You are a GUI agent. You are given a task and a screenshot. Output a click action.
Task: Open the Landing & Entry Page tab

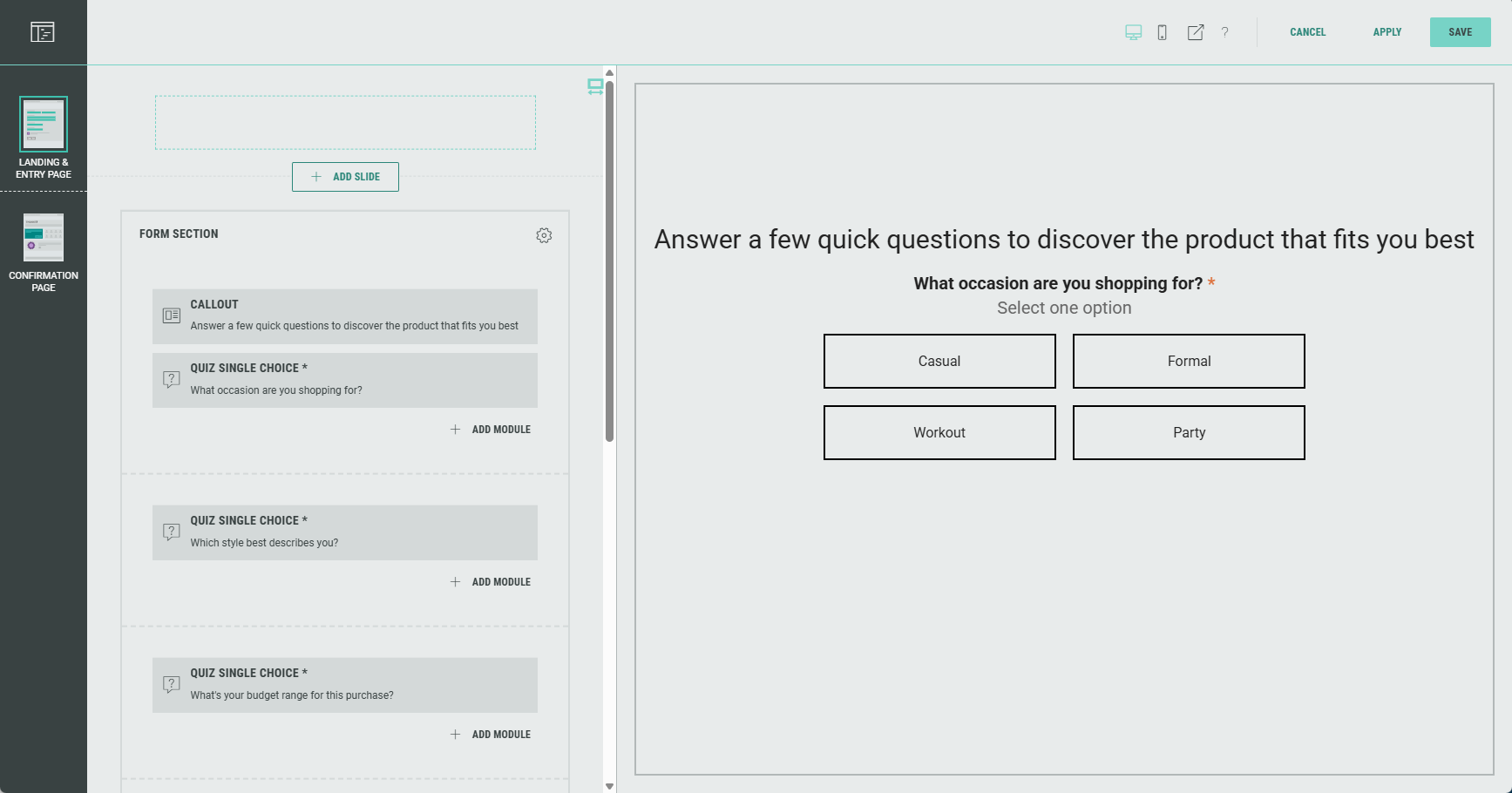[44, 138]
